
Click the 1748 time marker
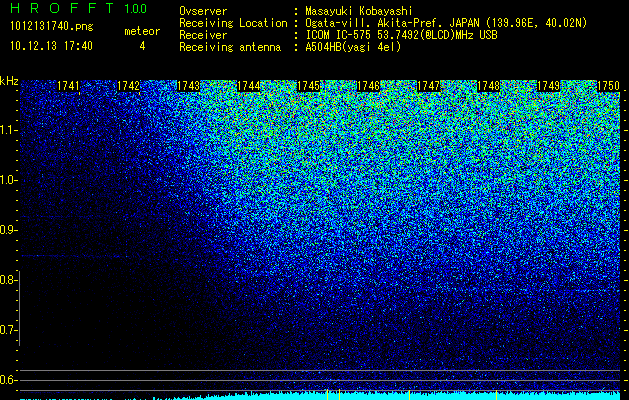coord(488,86)
